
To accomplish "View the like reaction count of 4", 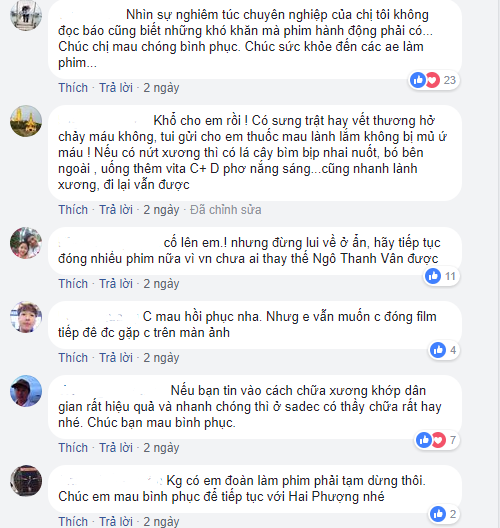I will (443, 350).
